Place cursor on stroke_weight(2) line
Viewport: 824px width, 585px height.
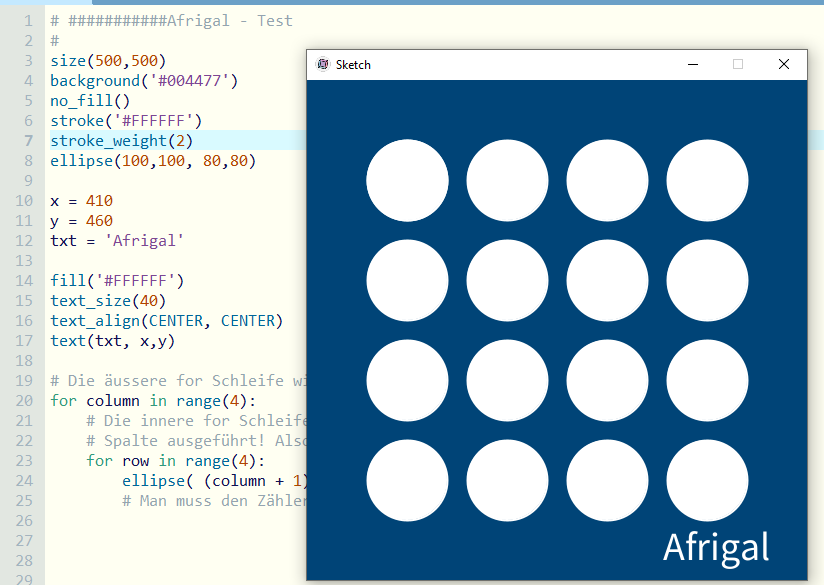(122, 140)
